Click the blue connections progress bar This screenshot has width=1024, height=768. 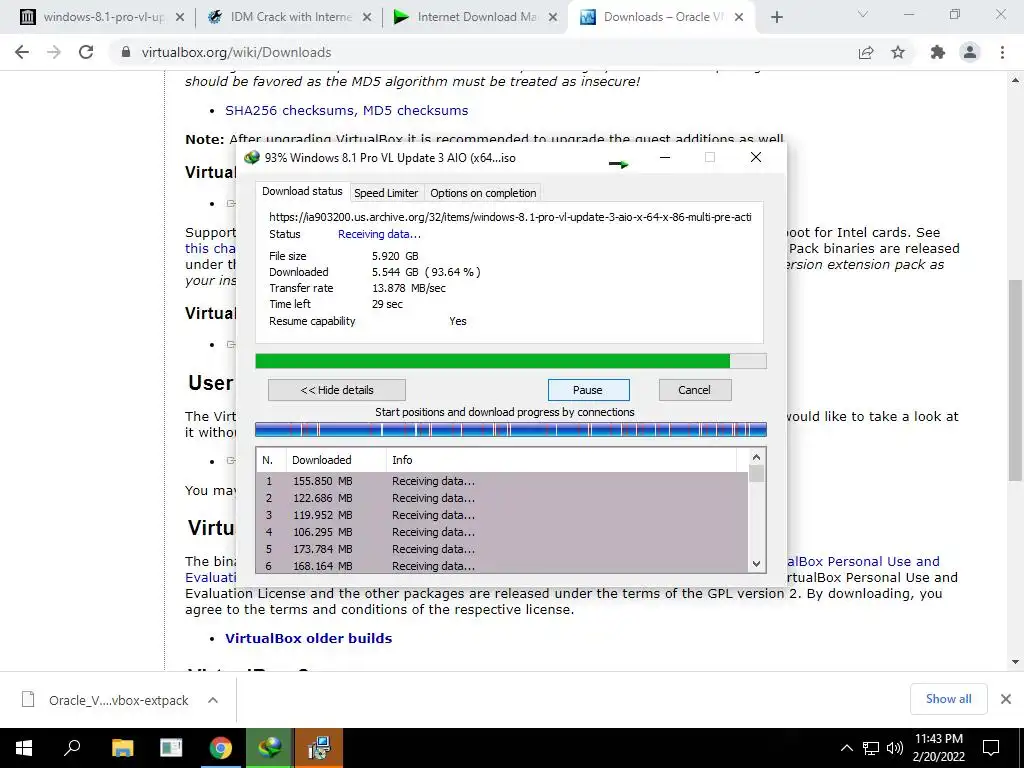(x=511, y=429)
